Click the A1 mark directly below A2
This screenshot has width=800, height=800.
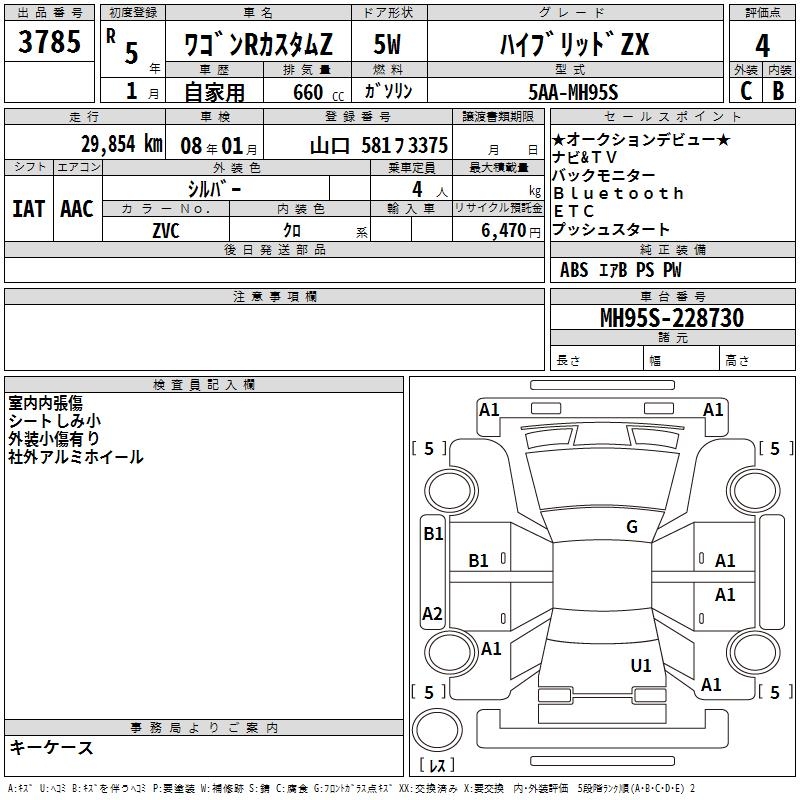(491, 648)
